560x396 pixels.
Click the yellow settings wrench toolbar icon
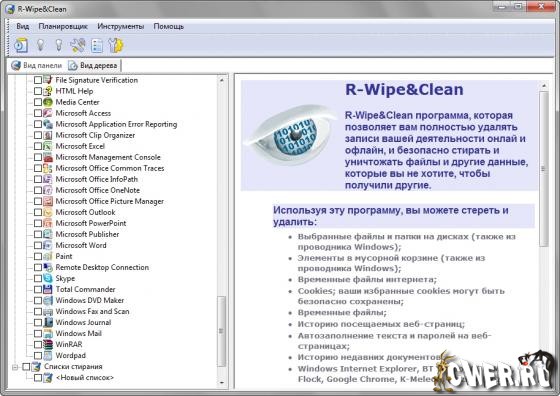[x=116, y=45]
